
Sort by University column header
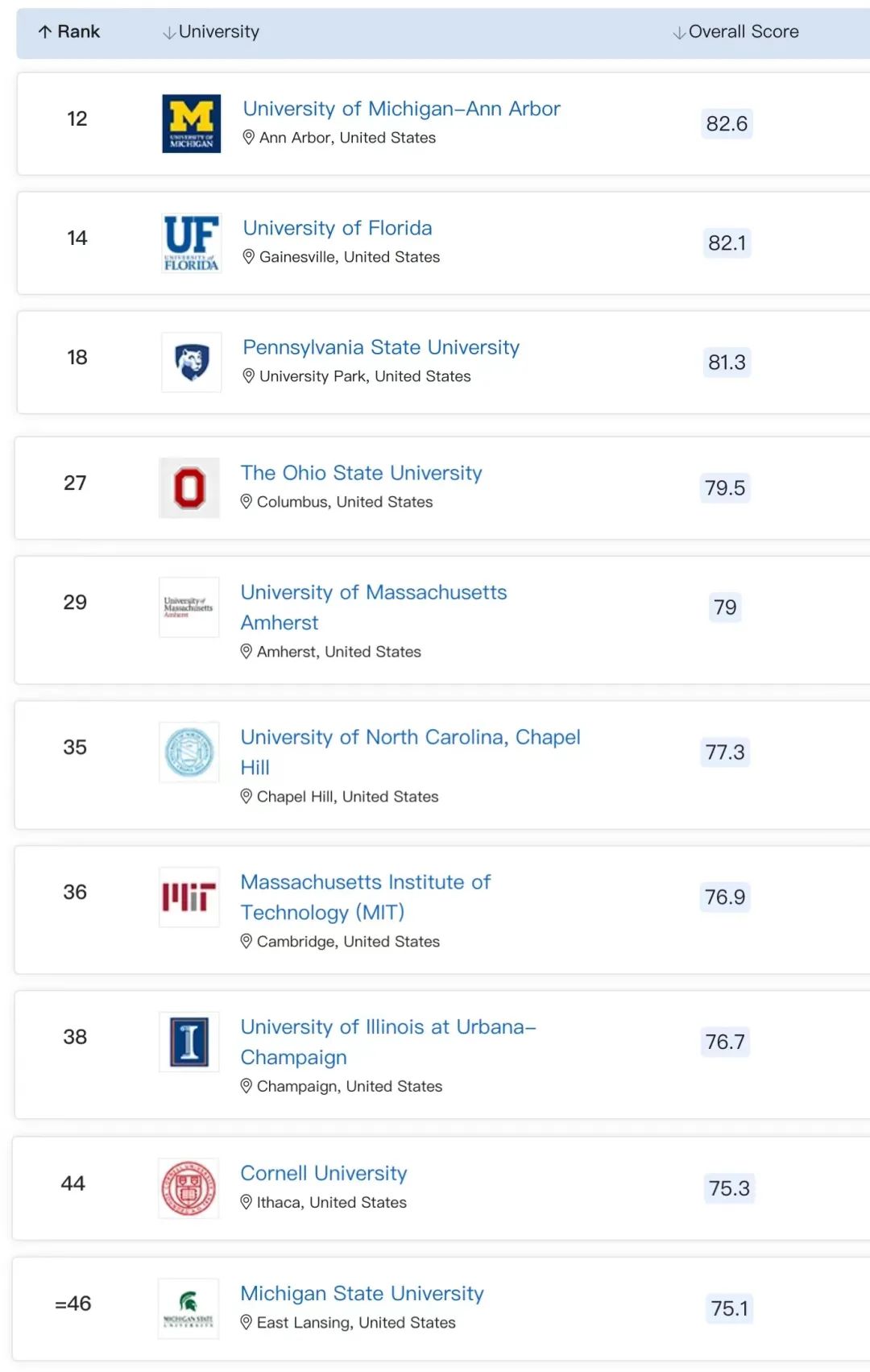[x=211, y=32]
